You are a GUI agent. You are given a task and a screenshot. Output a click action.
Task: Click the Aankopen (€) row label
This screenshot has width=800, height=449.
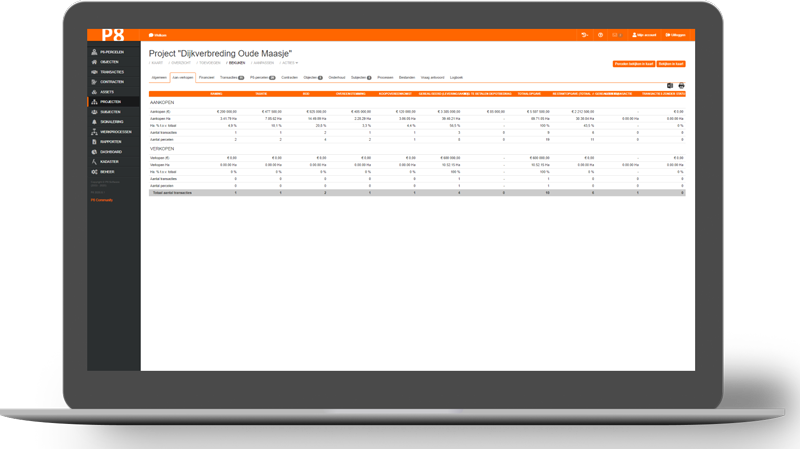pos(160,111)
